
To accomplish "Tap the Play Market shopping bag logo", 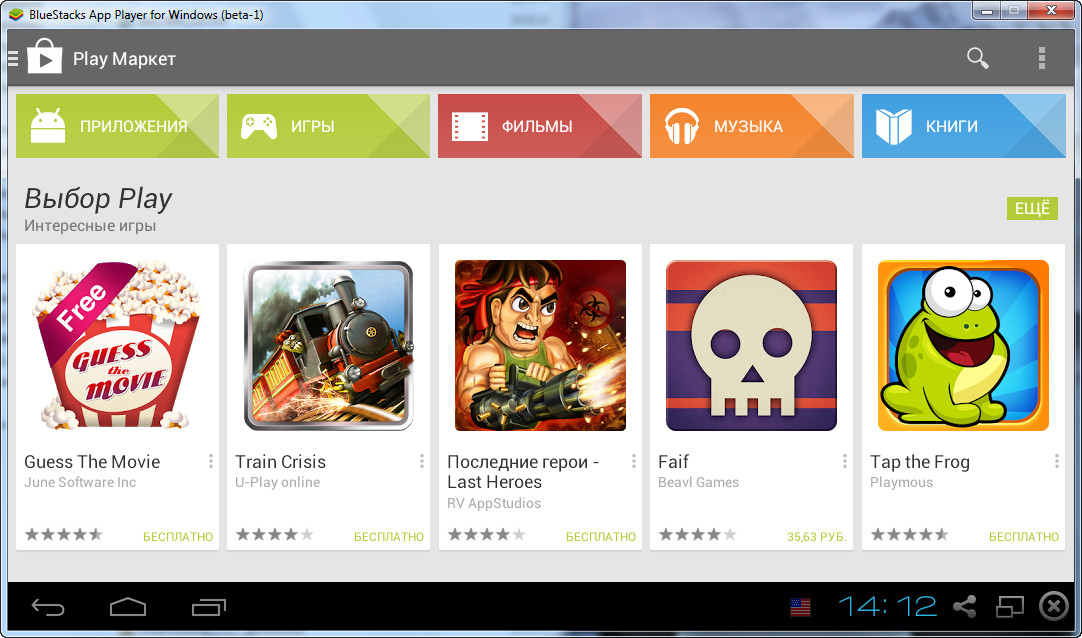I will tap(44, 57).
